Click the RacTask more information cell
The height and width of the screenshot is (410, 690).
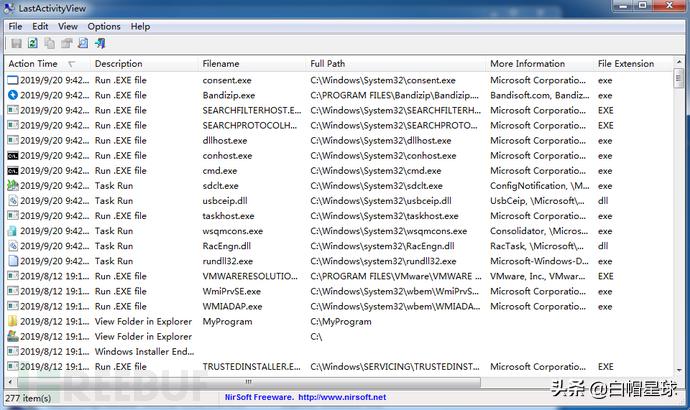point(537,246)
